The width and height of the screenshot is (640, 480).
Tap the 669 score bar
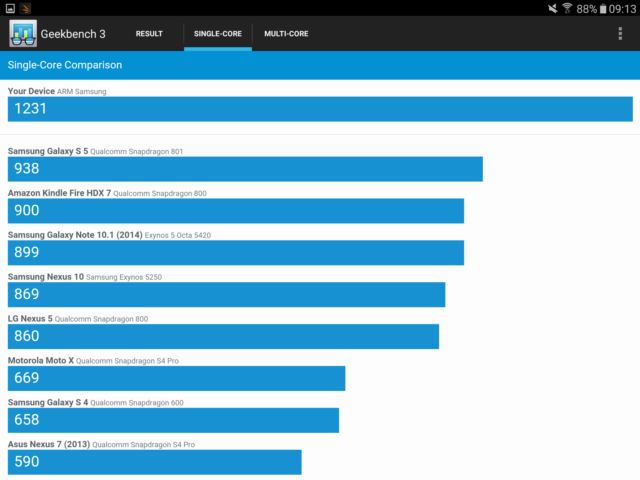(x=176, y=378)
